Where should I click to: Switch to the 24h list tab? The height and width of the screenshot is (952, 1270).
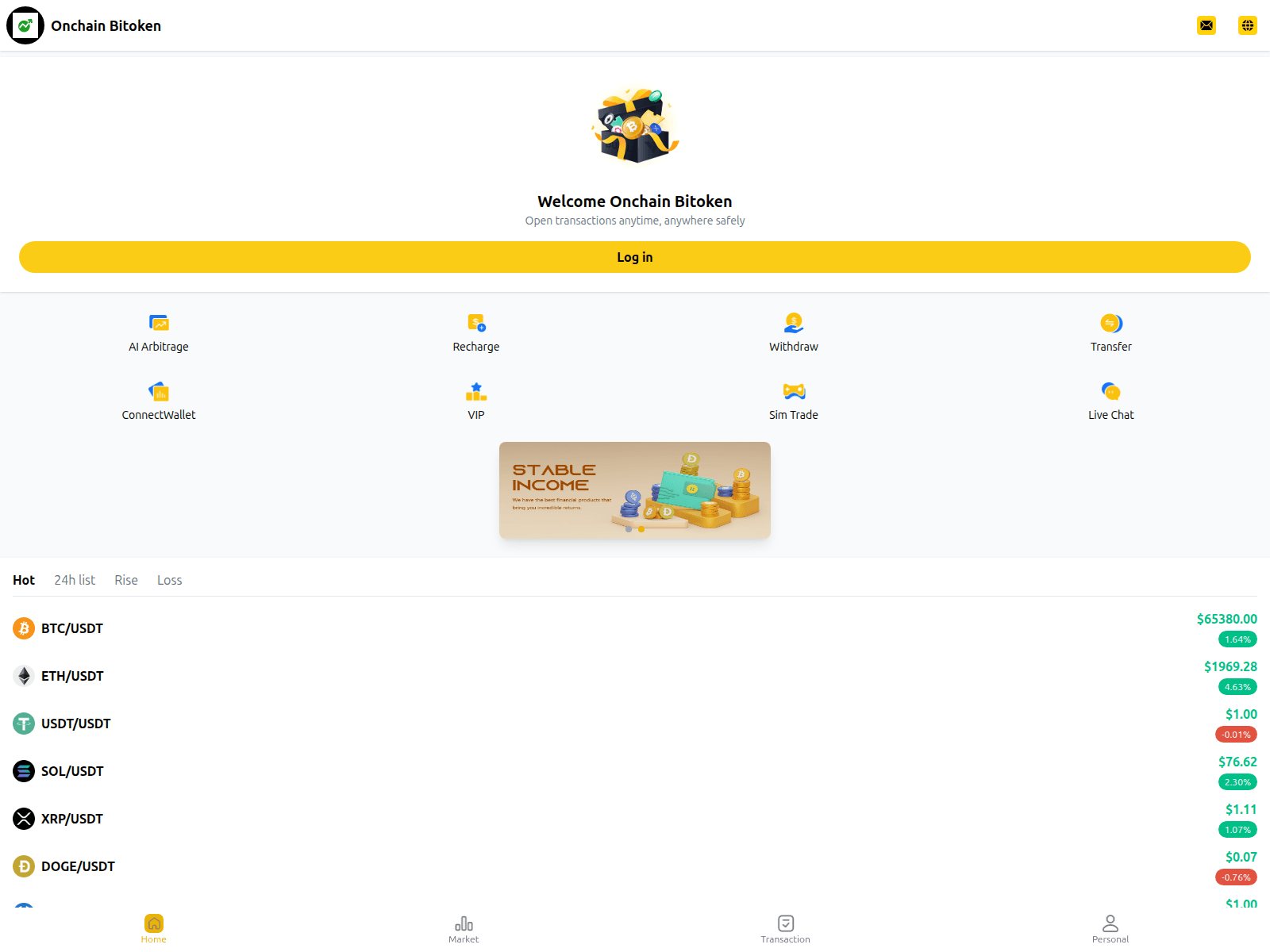click(x=75, y=580)
